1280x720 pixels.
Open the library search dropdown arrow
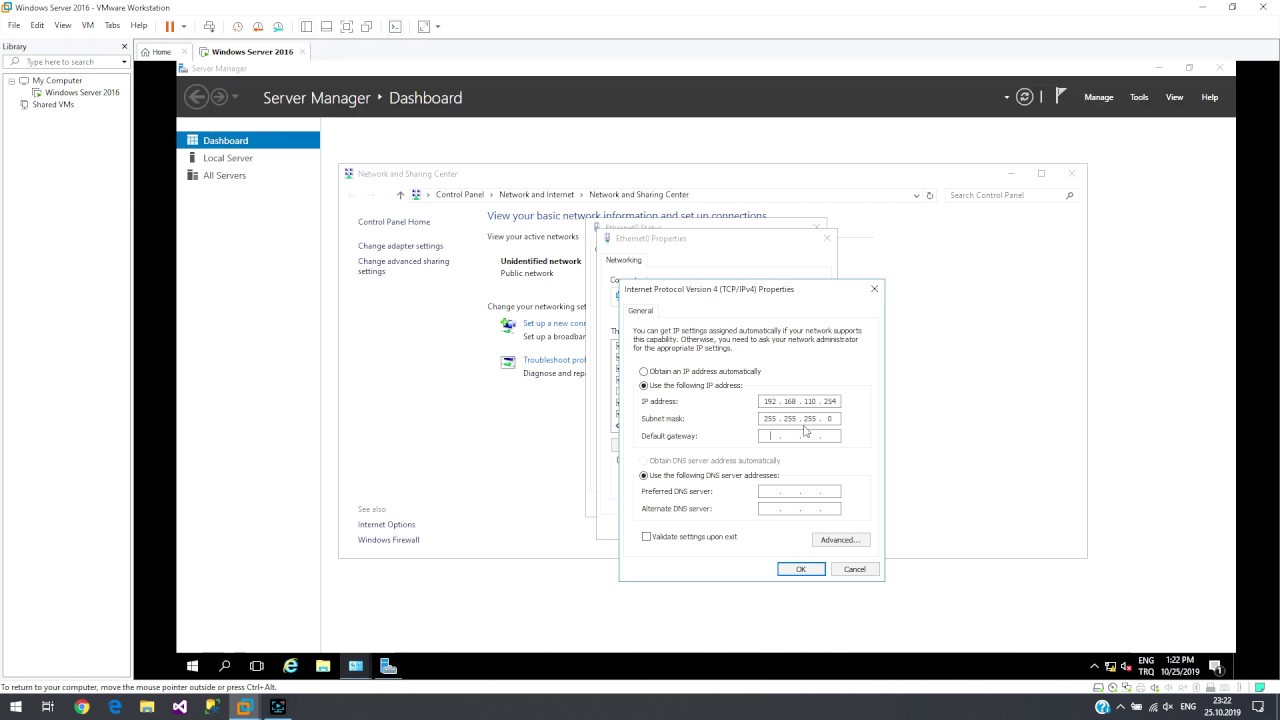pyautogui.click(x=124, y=62)
